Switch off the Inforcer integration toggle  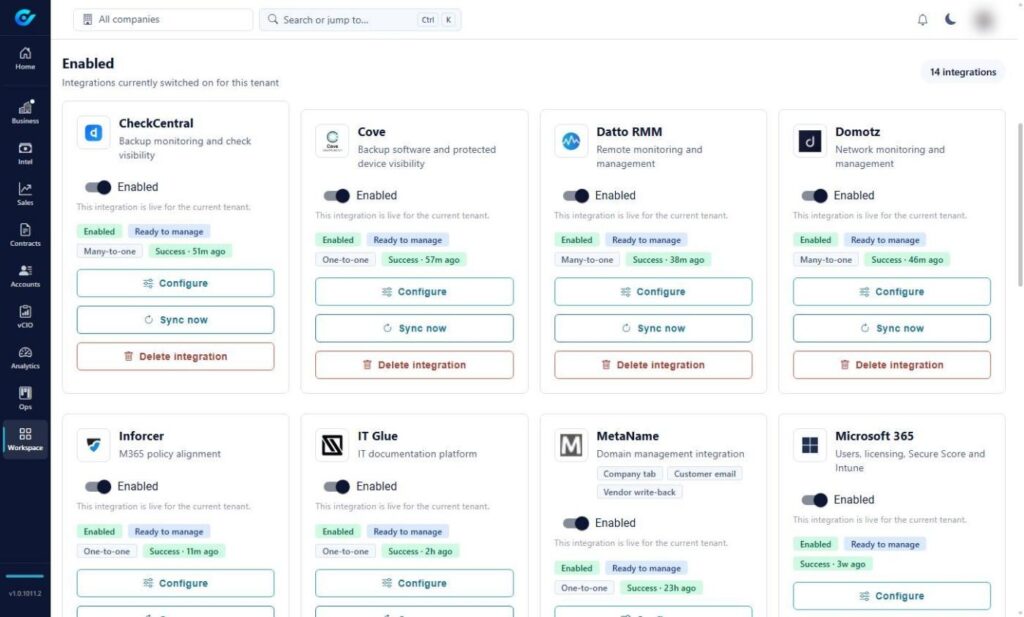tap(98, 486)
